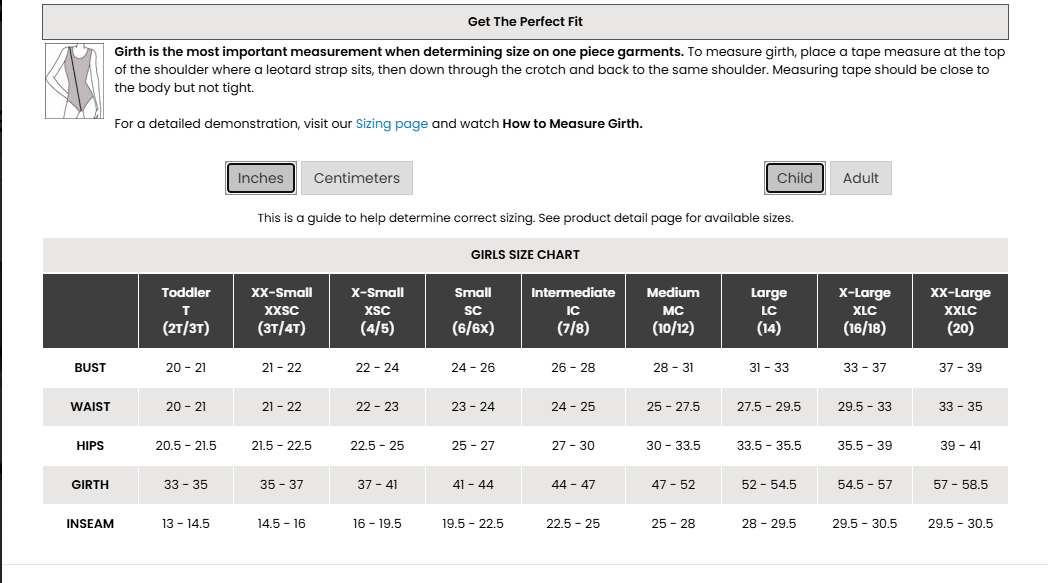Click the XX-Small XXSC column header
This screenshot has width=1048, height=583.
click(x=281, y=310)
